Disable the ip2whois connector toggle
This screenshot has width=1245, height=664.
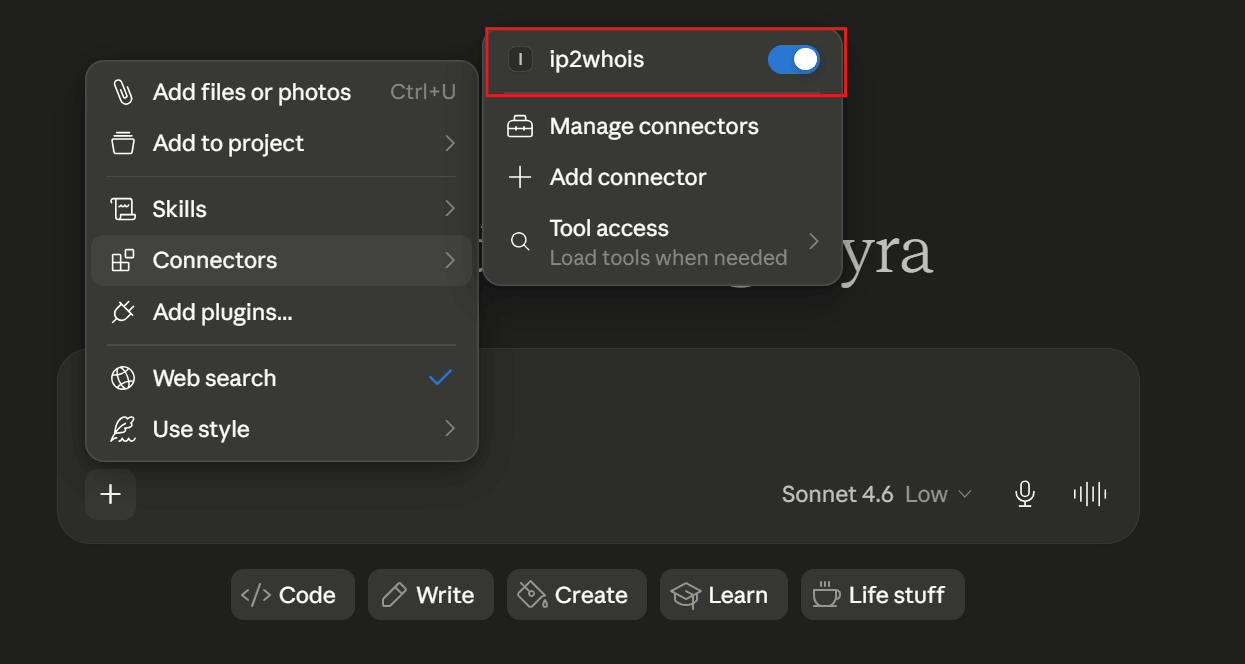point(794,60)
